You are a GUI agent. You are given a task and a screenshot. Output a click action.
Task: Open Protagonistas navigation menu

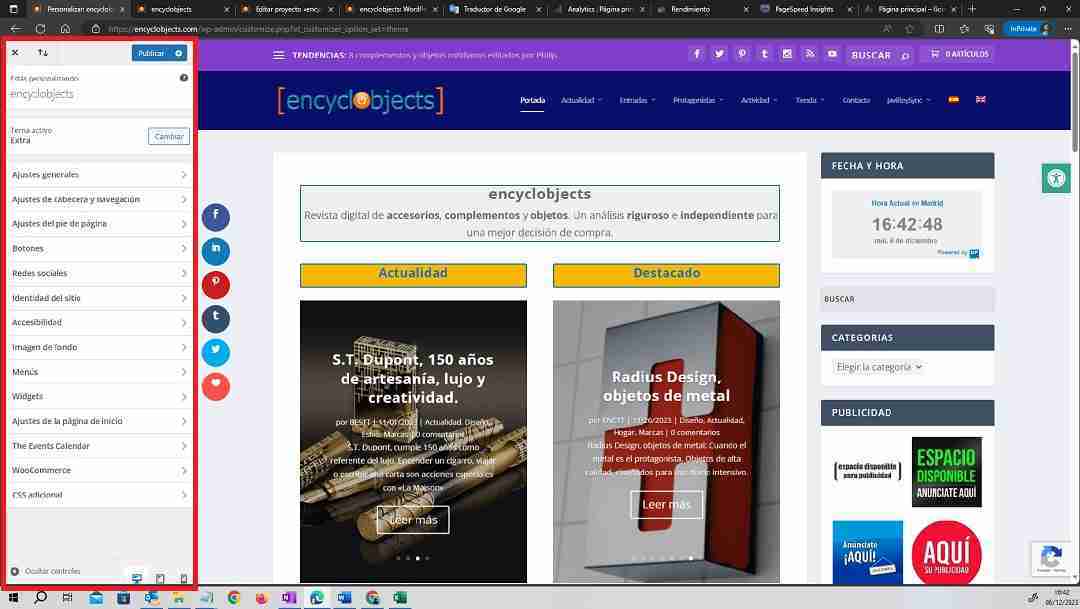[698, 101]
